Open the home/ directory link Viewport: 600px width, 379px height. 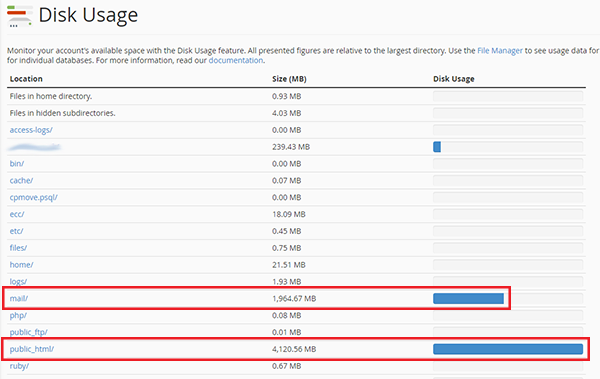point(21,265)
